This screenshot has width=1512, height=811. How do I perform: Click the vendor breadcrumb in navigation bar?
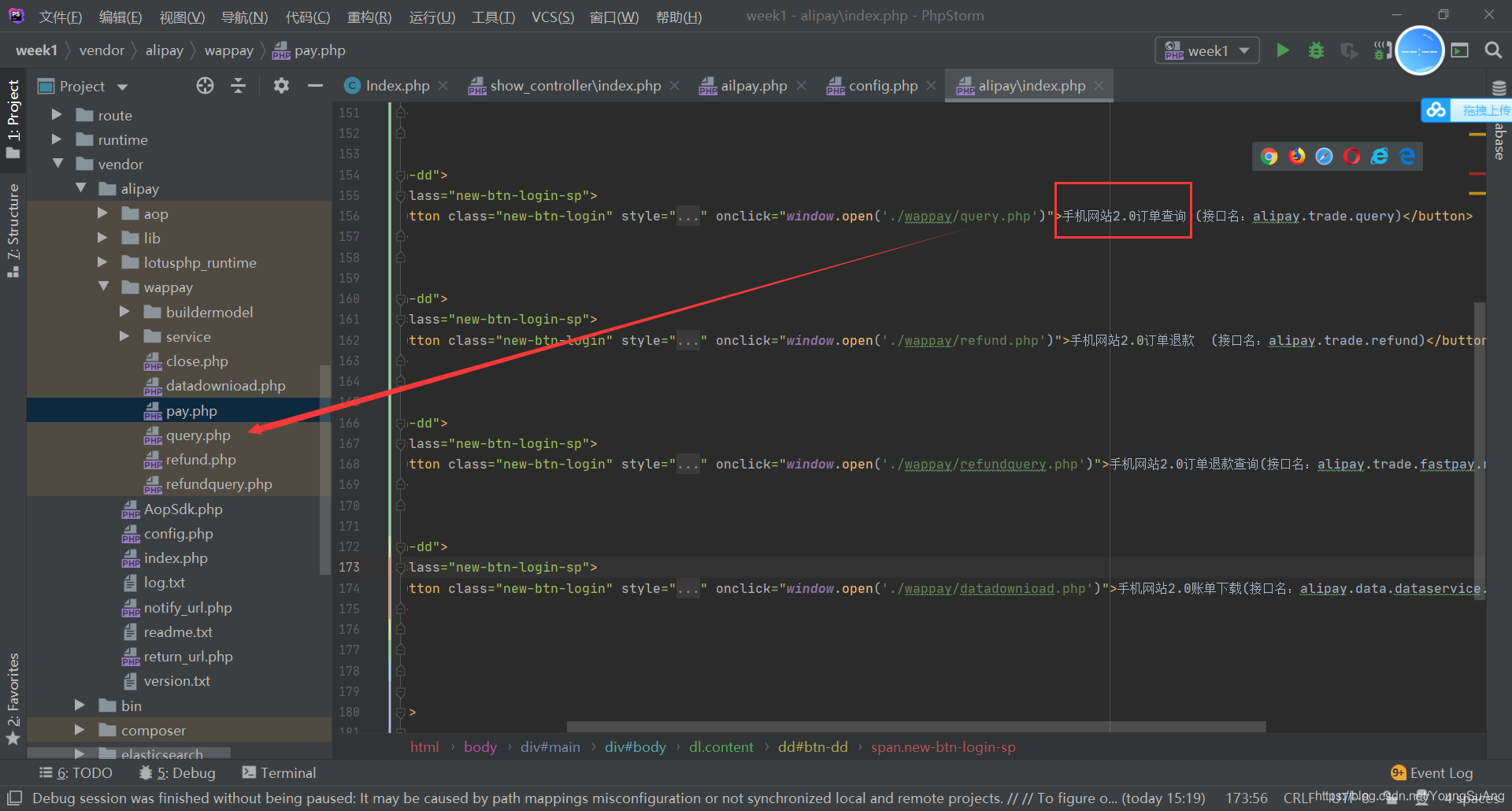pyautogui.click(x=102, y=50)
